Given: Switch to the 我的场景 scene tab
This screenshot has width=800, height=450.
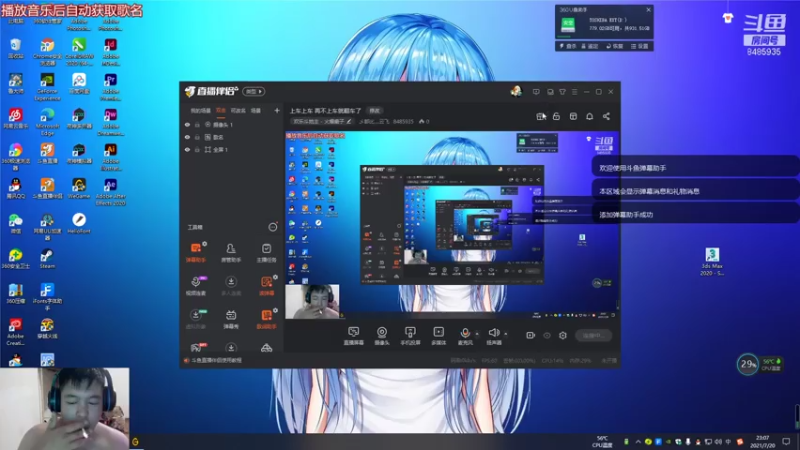Looking at the screenshot, I should click(201, 110).
